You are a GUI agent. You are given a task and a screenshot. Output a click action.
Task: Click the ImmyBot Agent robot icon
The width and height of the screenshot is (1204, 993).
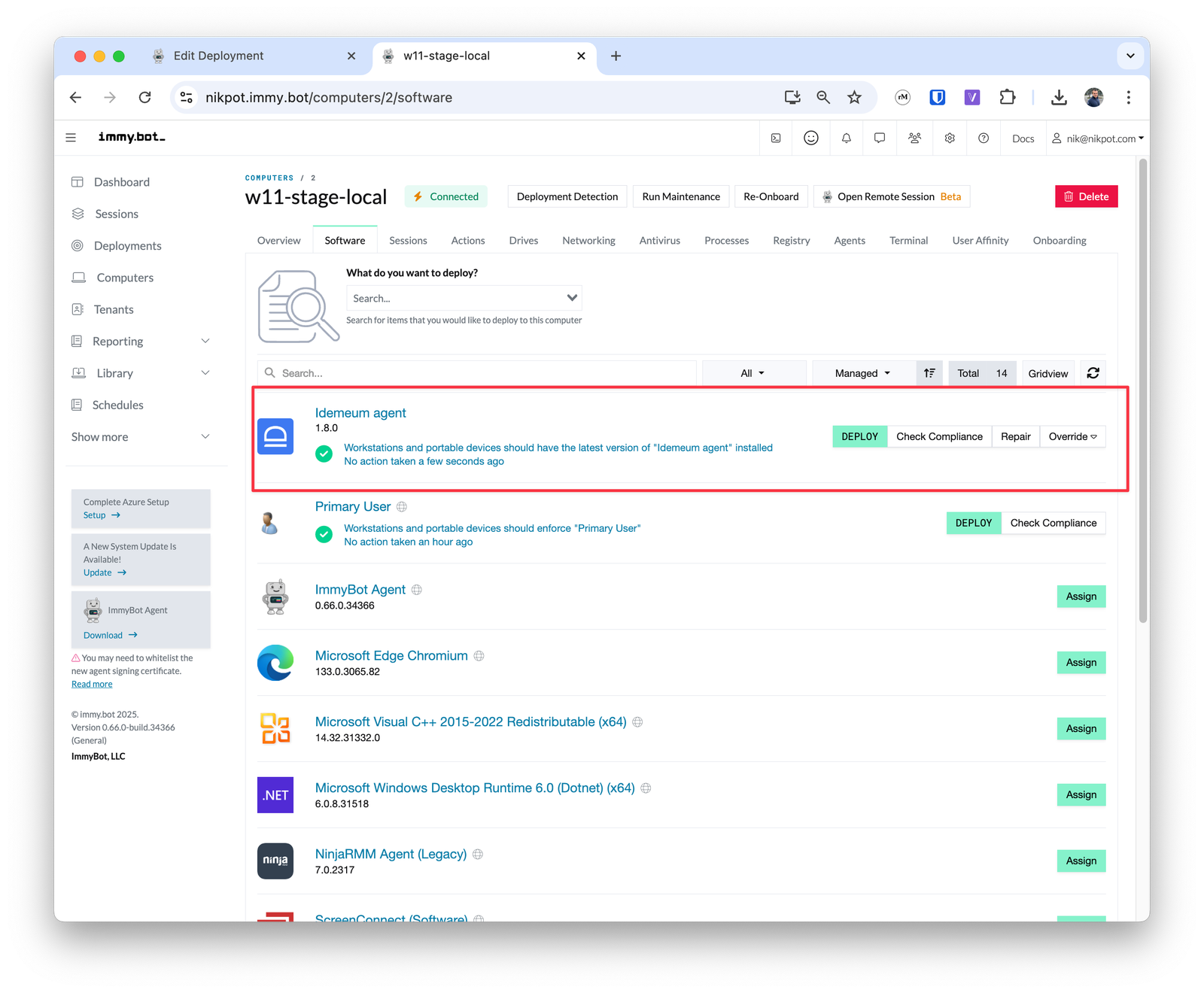275,597
